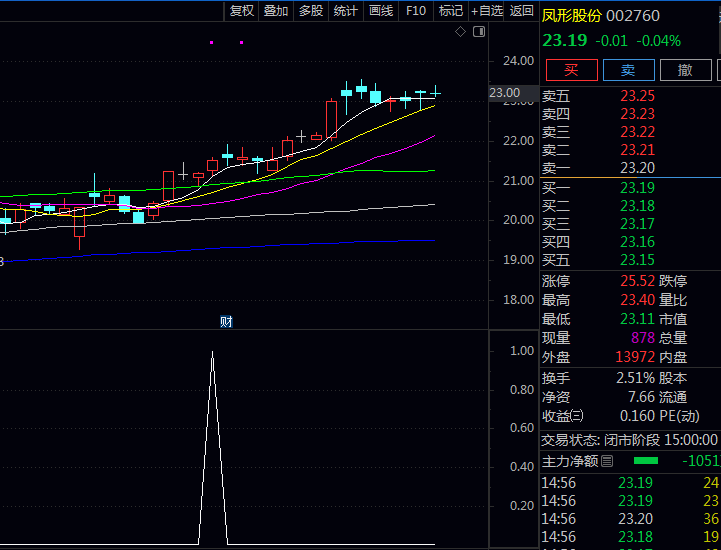Open the 统计 statistics tool

346,11
